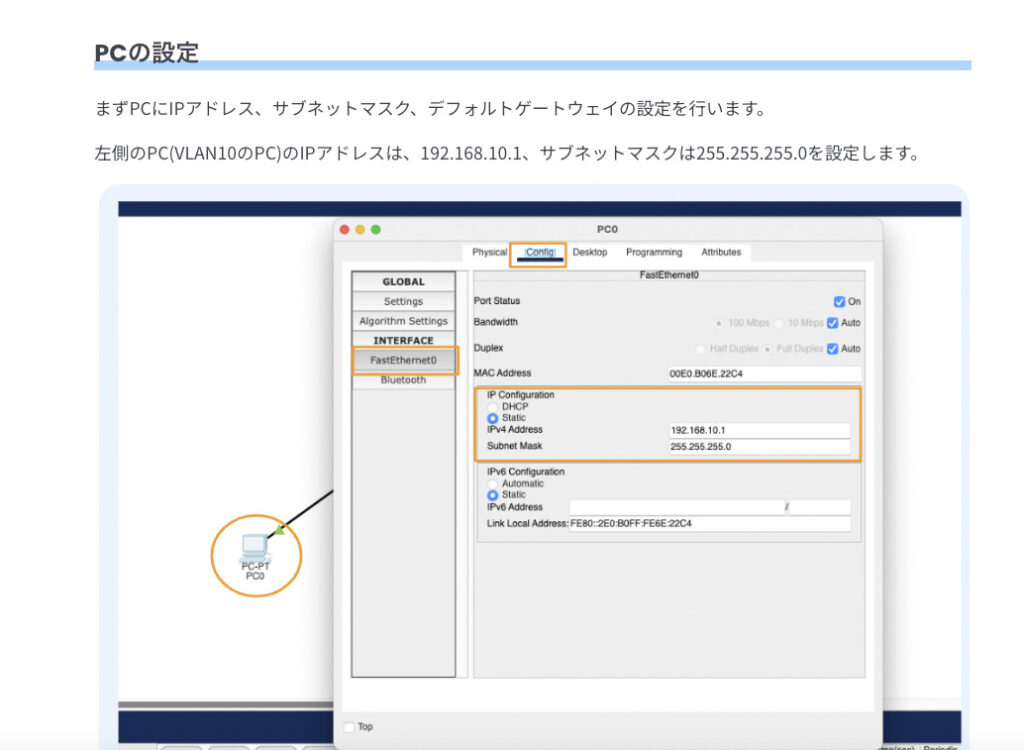Select Automatic under IPv6 Configuration

[492, 484]
